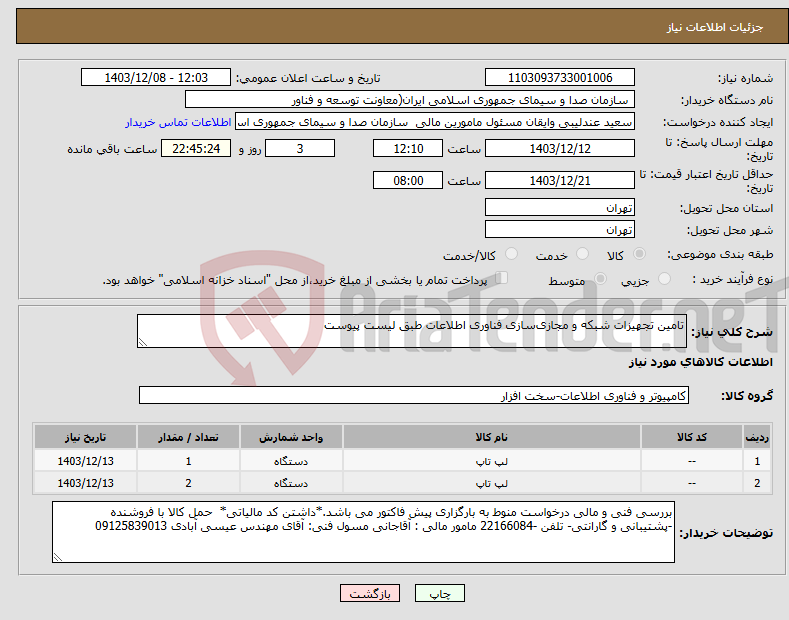The image size is (789, 620).
Task: Click the اطلاعات کالاهای مورد نیاز heading
Action: 700,362
